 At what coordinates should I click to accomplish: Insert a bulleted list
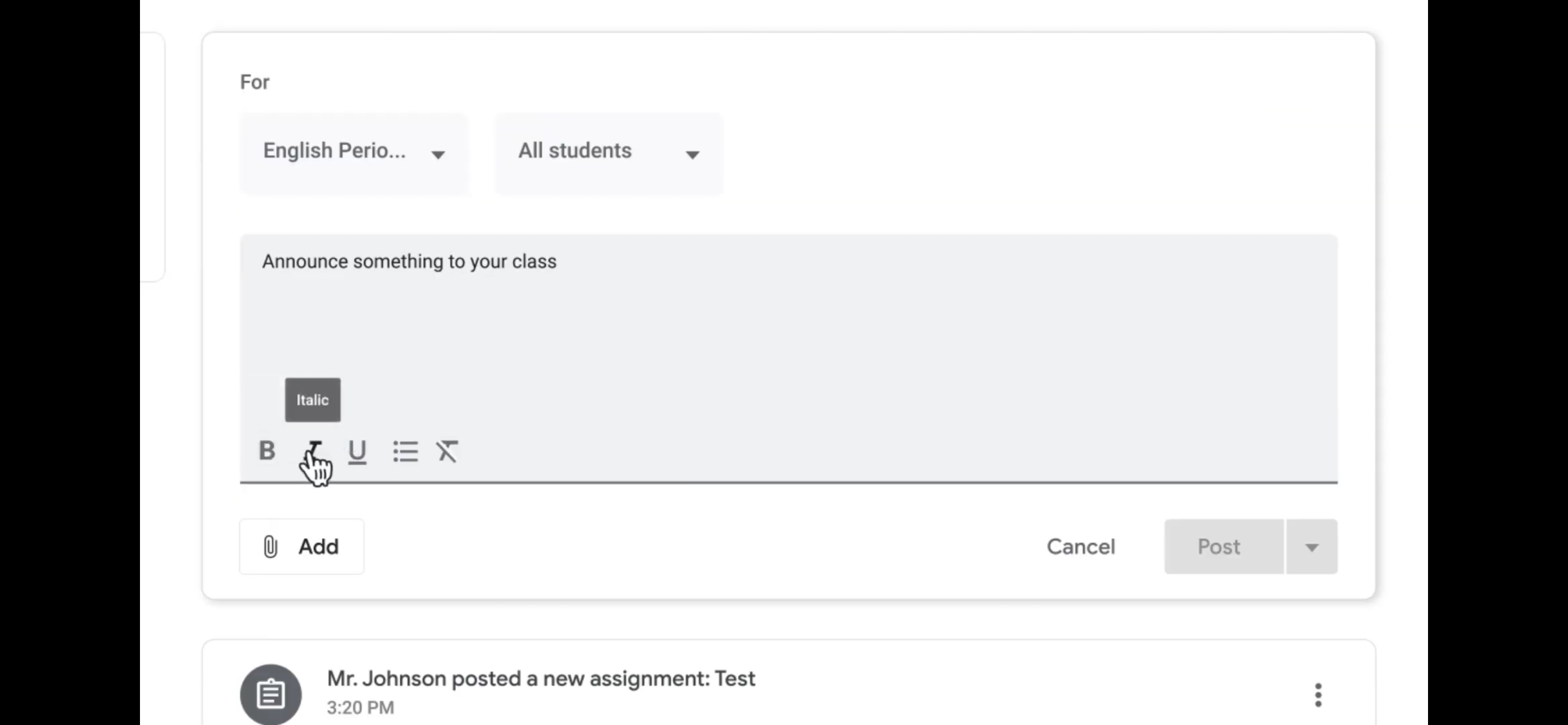[405, 452]
